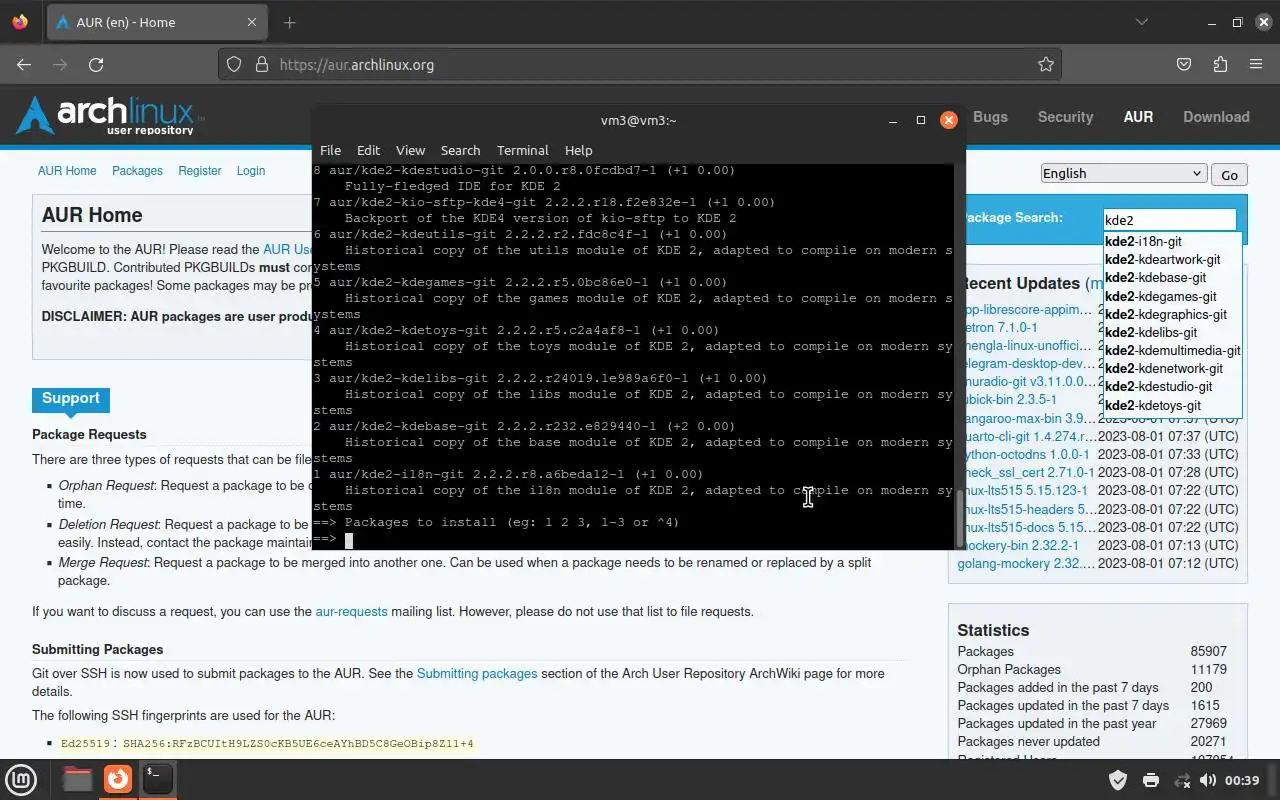This screenshot has width=1280, height=800.
Task: Open the terminal View menu
Action: [410, 150]
